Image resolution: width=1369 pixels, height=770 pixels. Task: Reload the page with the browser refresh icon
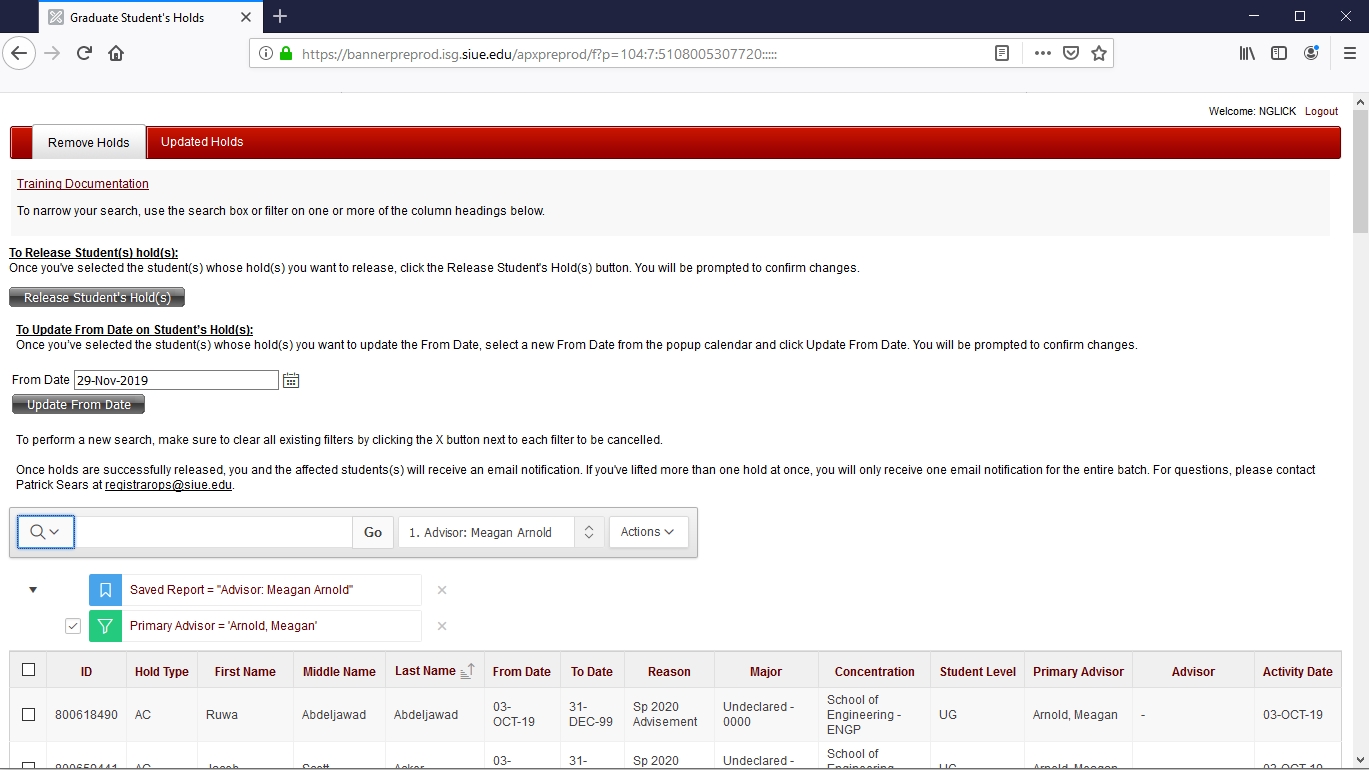tap(84, 53)
